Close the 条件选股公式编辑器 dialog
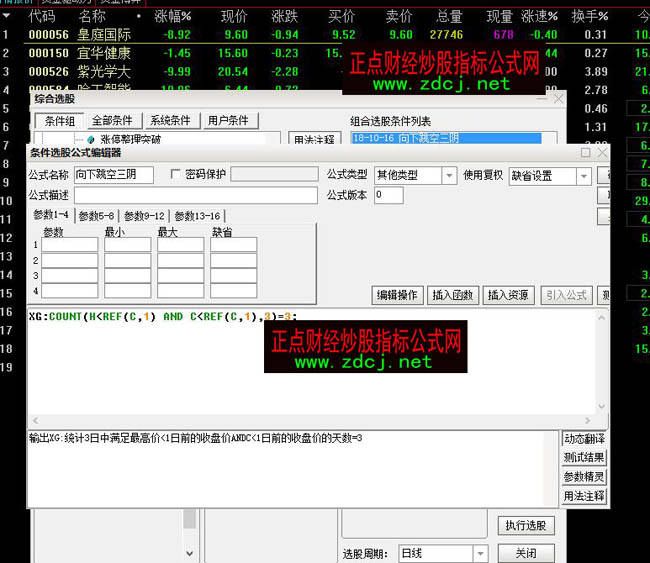Screen dimensions: 650x563 click(601, 153)
